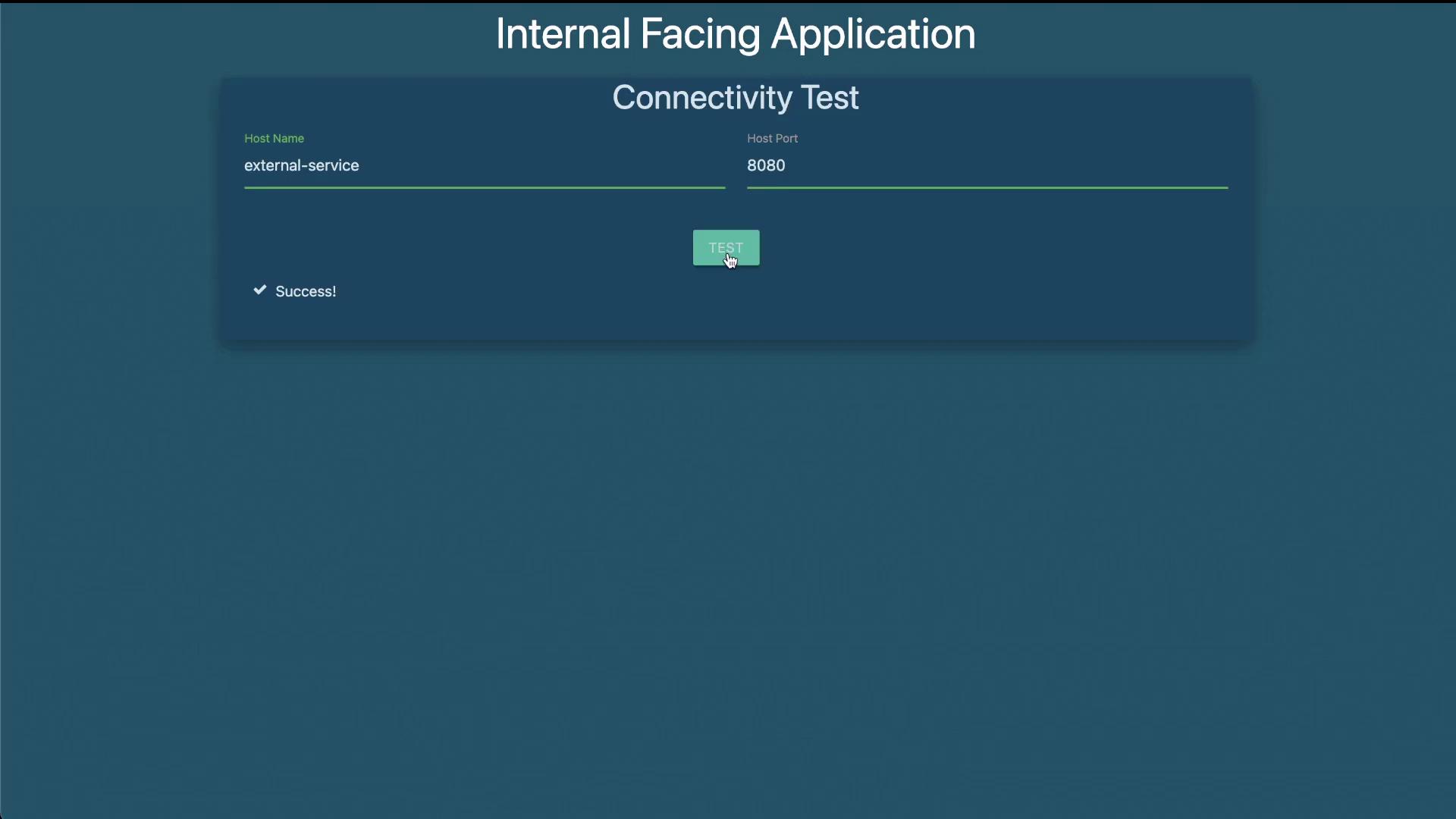1456x819 pixels.
Task: Focus the Host Port input field
Action: pyautogui.click(x=986, y=166)
